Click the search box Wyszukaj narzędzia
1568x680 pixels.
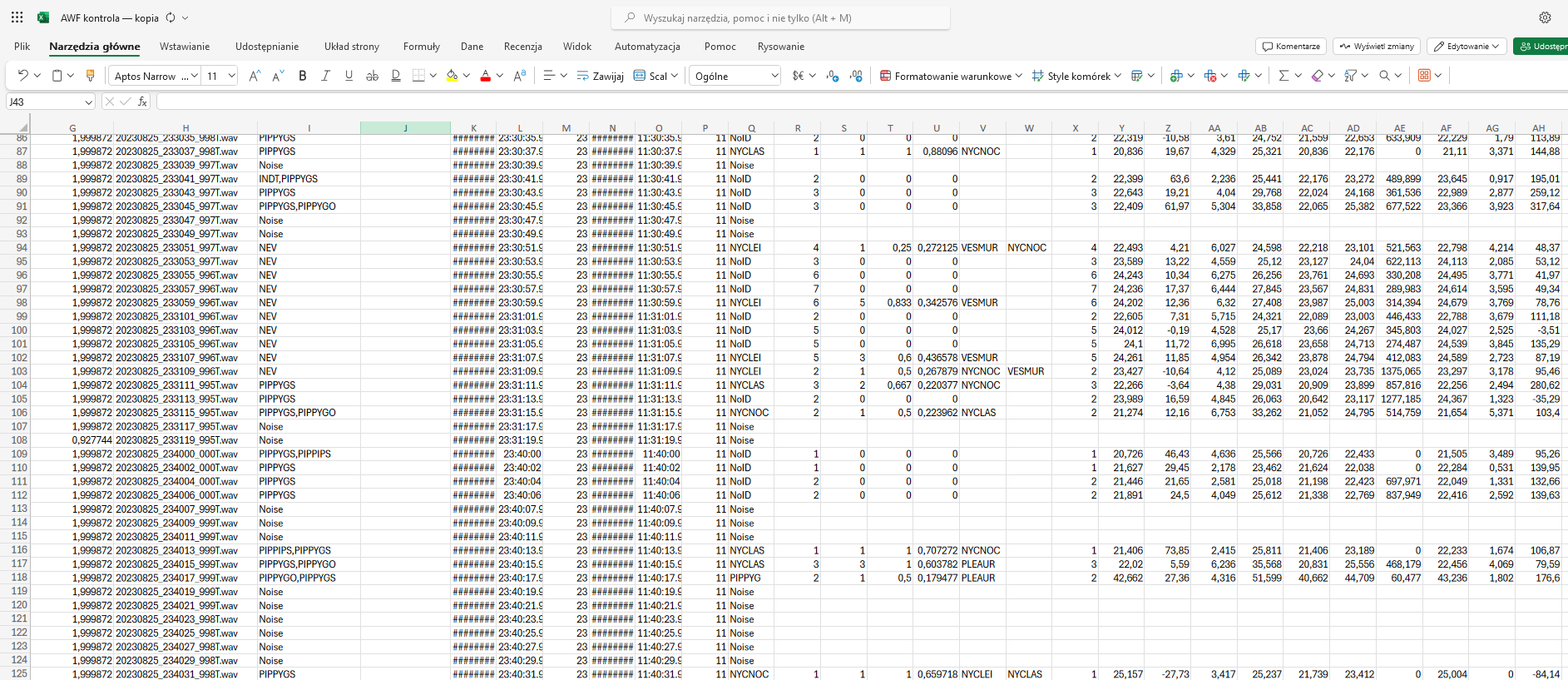(780, 17)
